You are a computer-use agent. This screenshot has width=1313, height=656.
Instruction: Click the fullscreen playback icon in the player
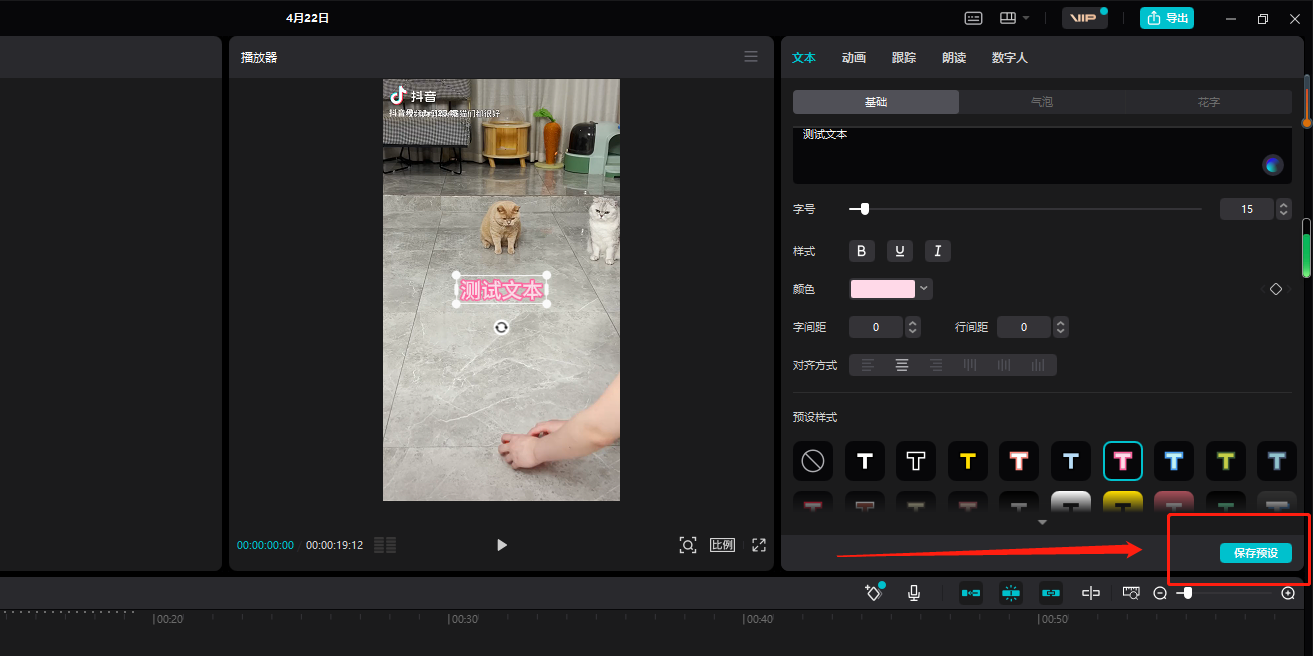pos(758,545)
